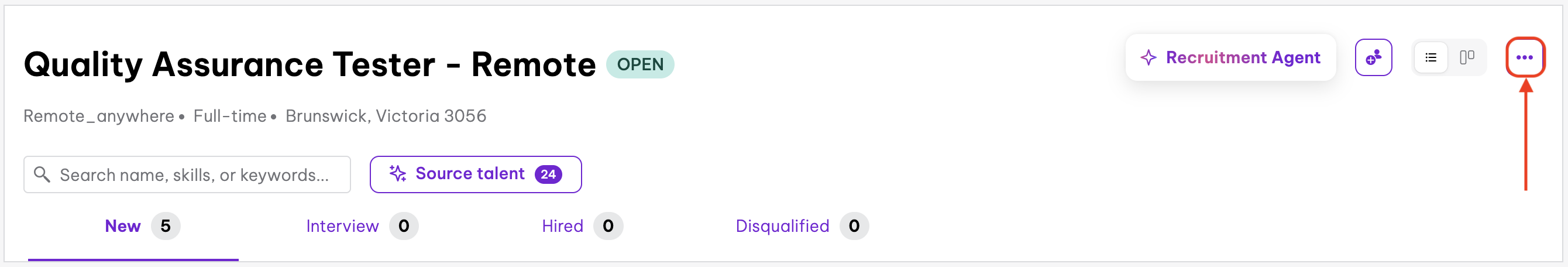Open the more options three-dot menu

1524,57
